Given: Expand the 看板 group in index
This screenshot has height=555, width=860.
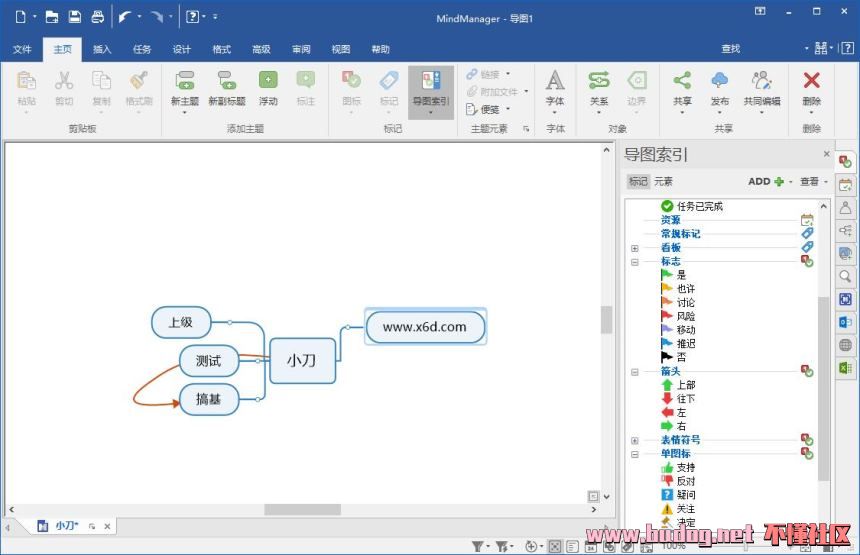Looking at the screenshot, I should coord(634,248).
